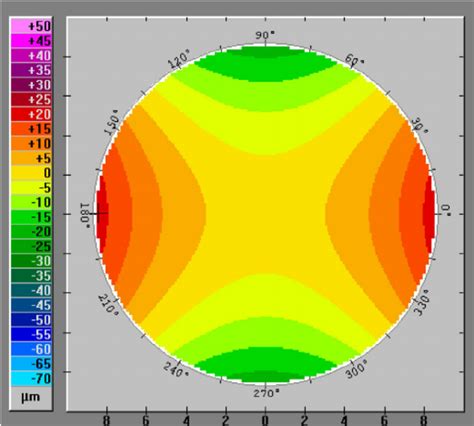
Task: Click the 0° angle label
Action: click(x=446, y=210)
